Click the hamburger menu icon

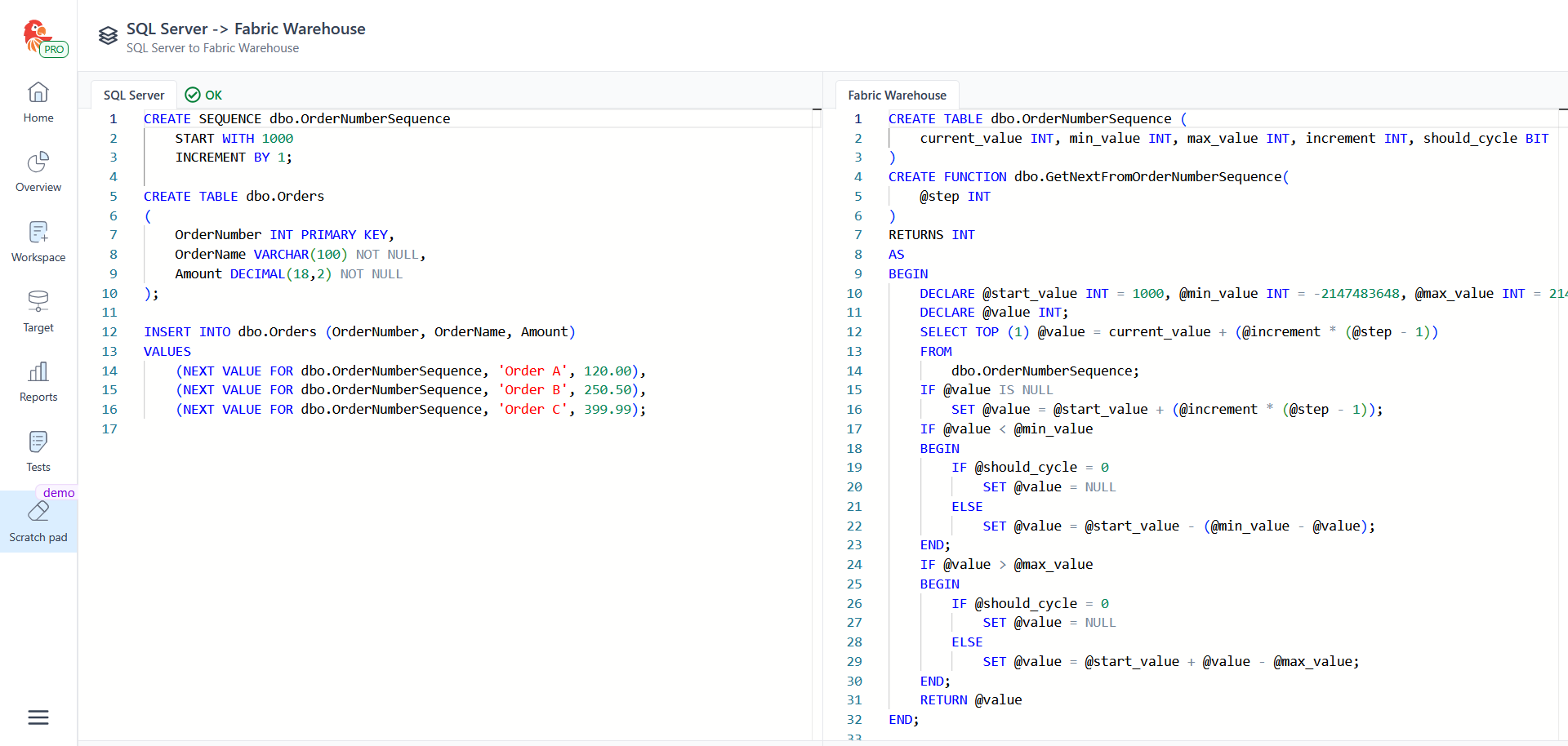click(x=38, y=717)
